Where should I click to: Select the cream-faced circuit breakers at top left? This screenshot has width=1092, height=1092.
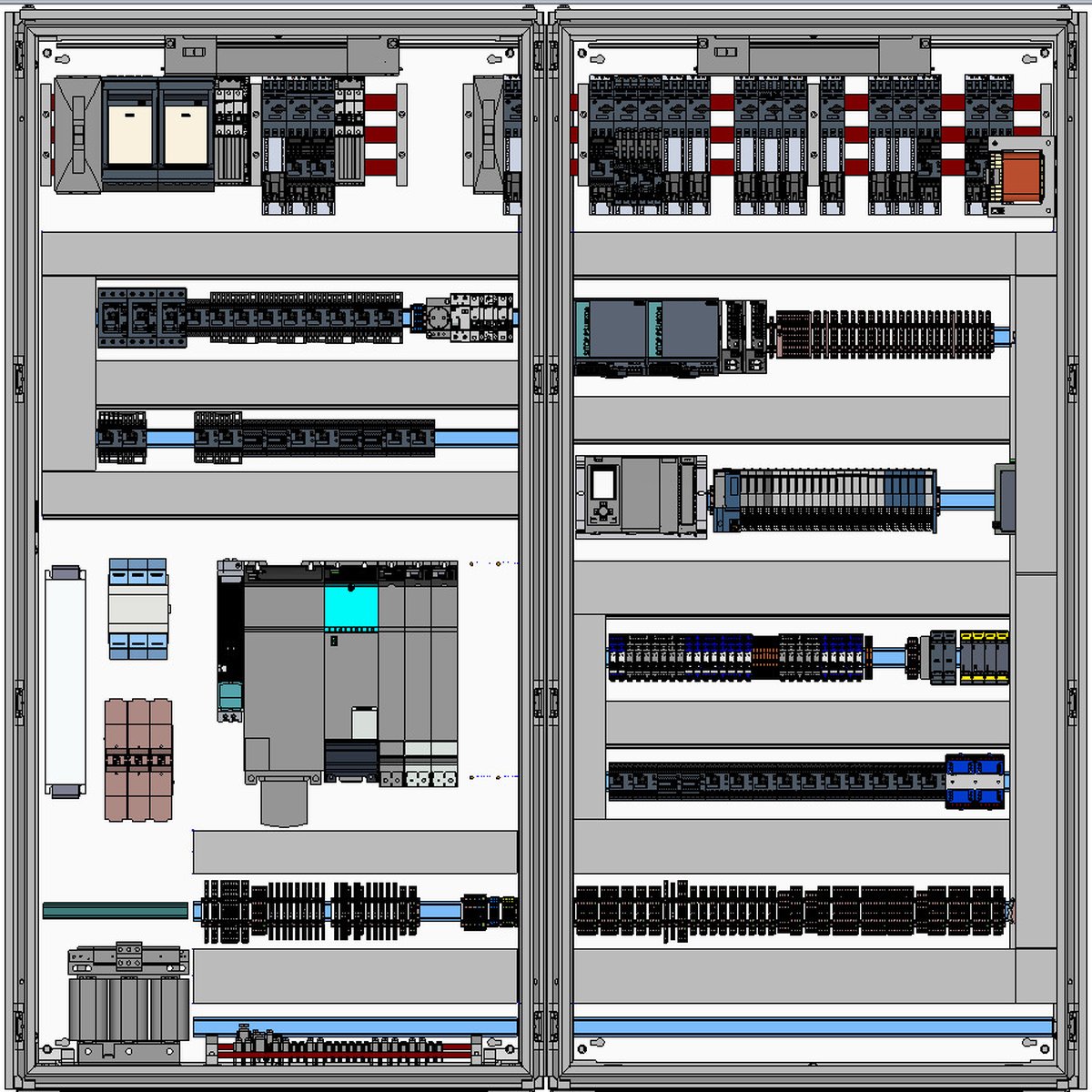coord(158,134)
